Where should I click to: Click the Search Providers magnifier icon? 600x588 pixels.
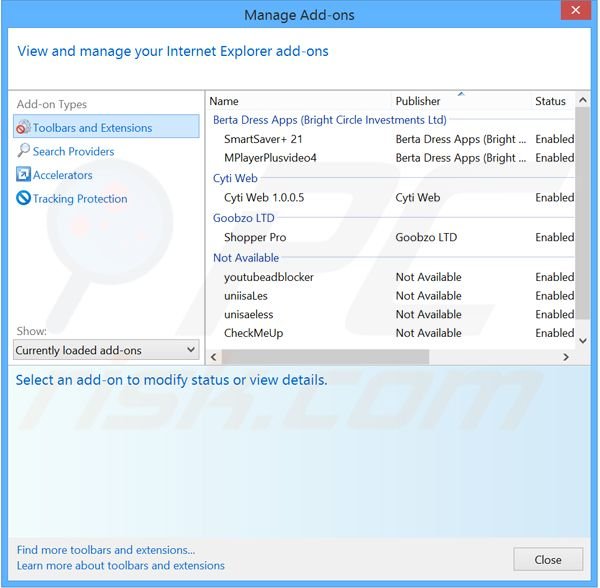(24, 151)
